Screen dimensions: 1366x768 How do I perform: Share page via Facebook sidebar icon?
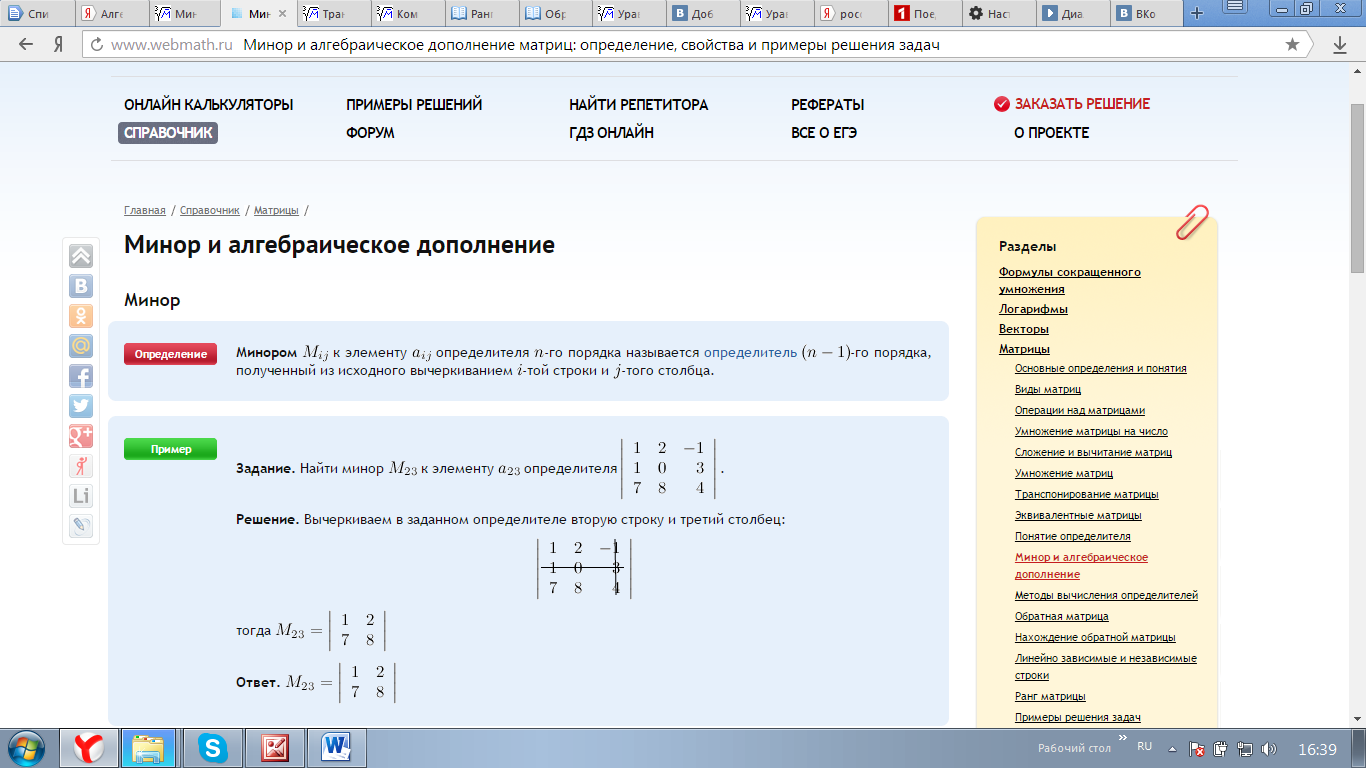81,376
